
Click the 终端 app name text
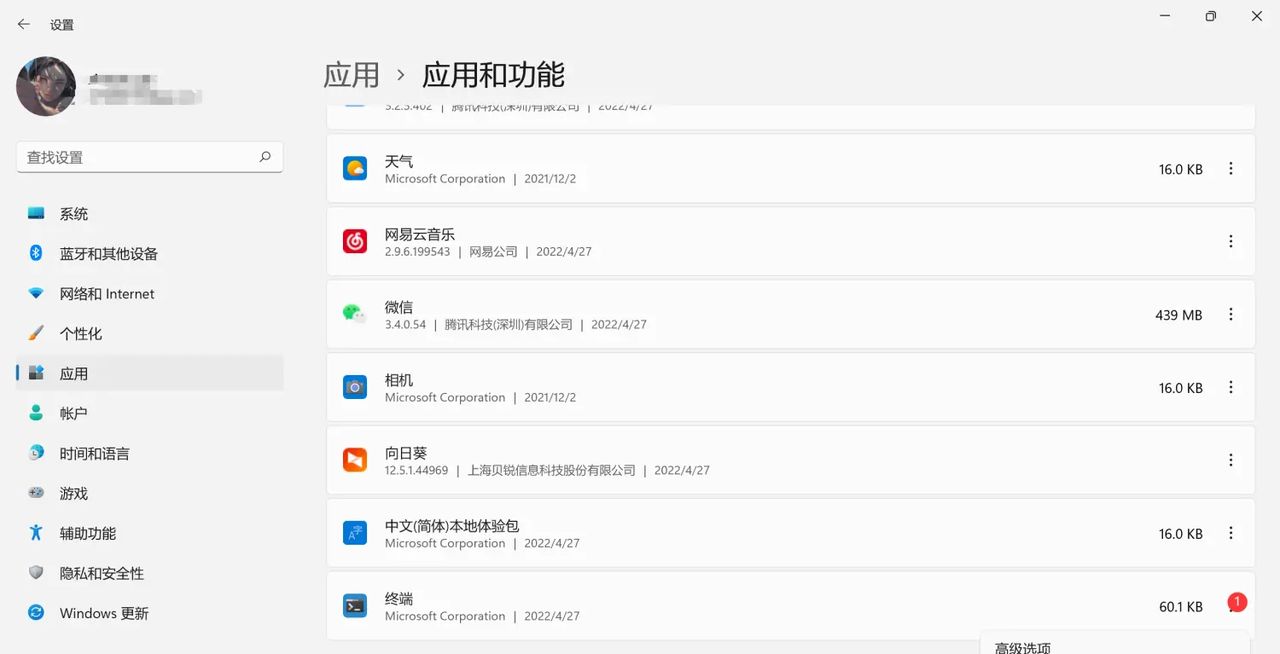399,599
